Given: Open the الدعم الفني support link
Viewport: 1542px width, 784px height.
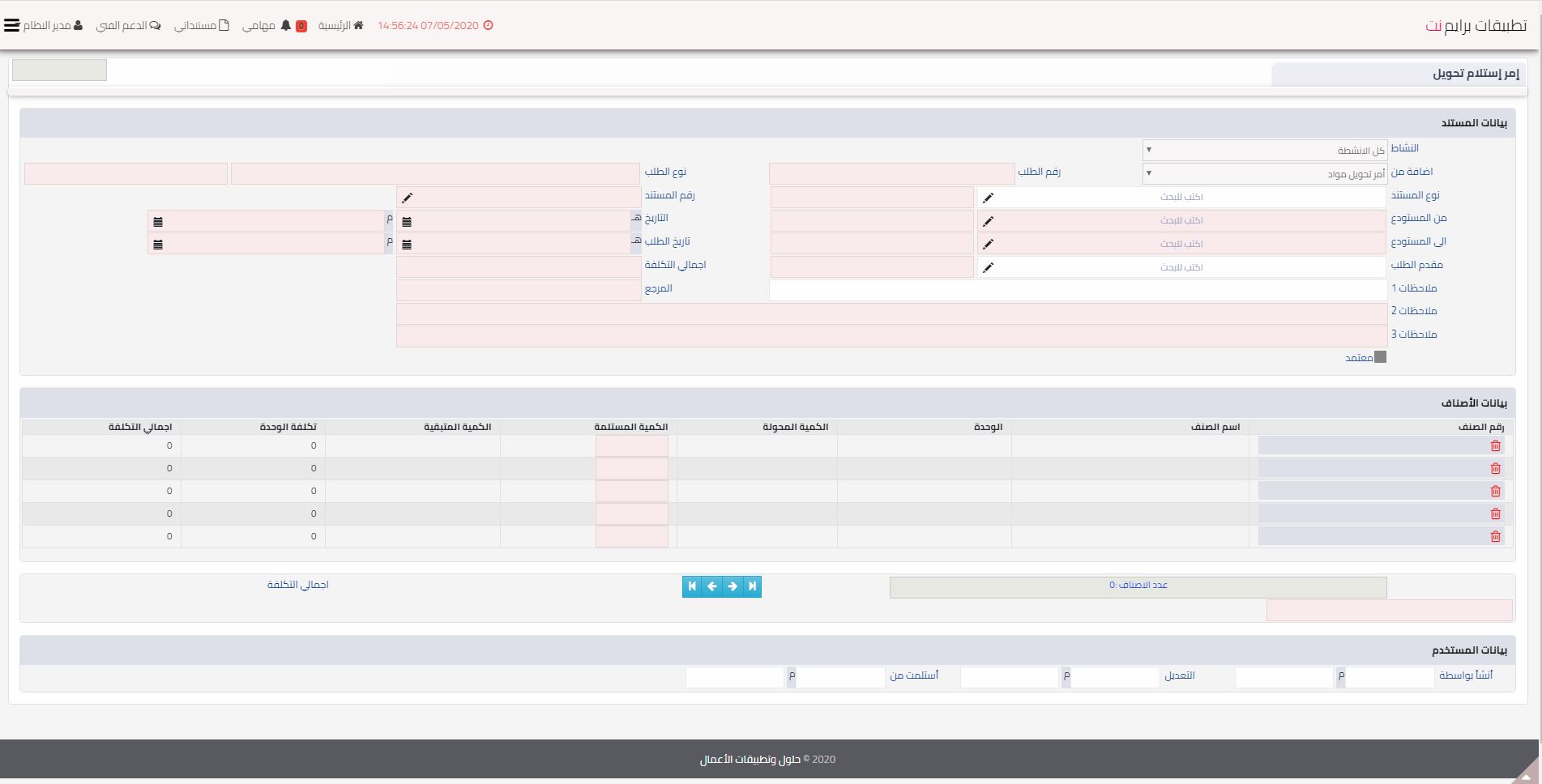Looking at the screenshot, I should (128, 25).
